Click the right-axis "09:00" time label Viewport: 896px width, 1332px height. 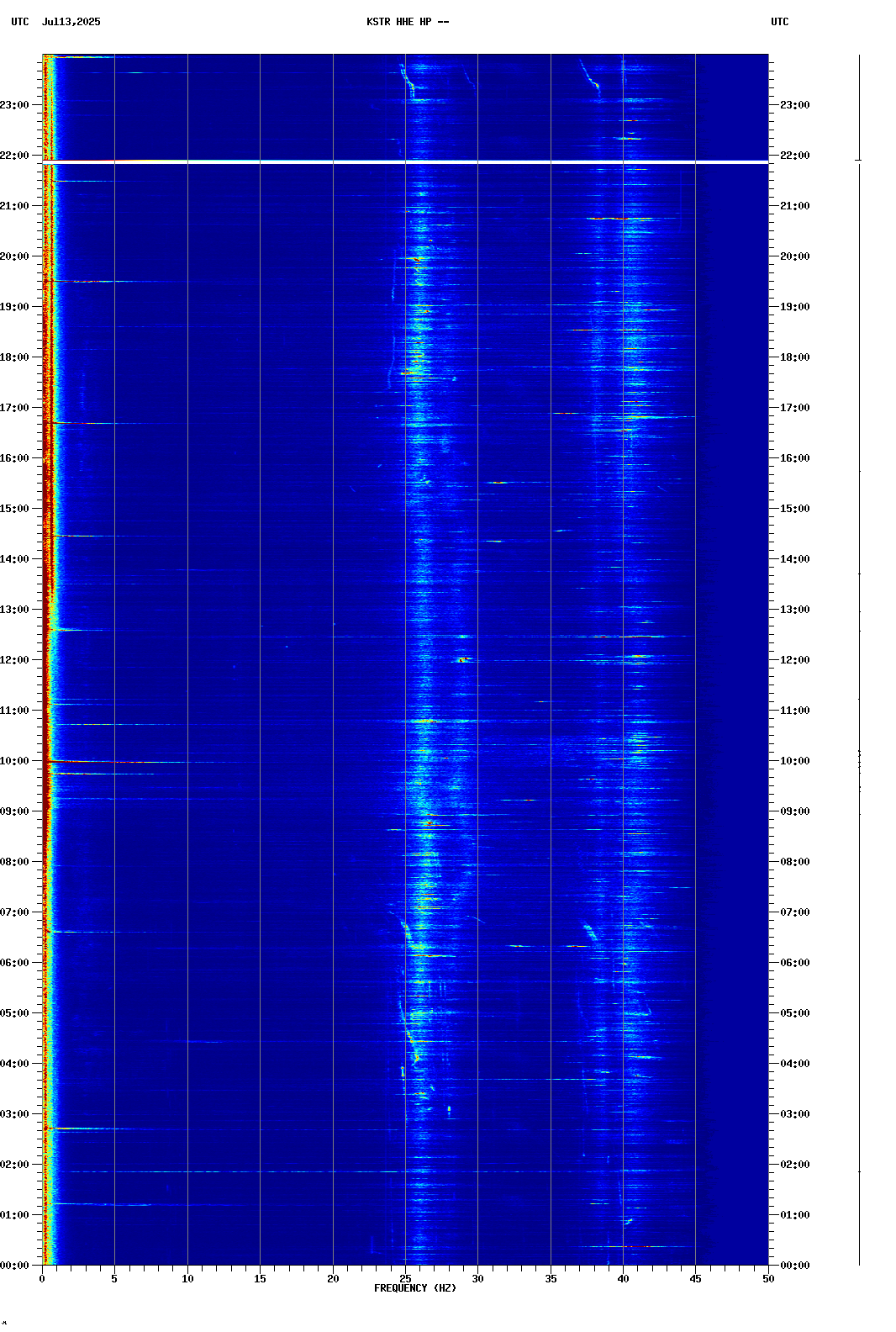(795, 811)
